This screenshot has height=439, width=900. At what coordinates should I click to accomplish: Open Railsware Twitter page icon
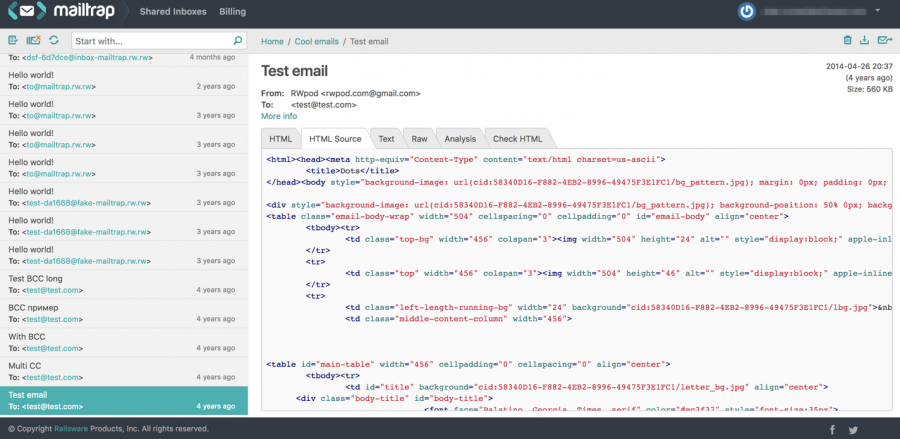click(854, 430)
